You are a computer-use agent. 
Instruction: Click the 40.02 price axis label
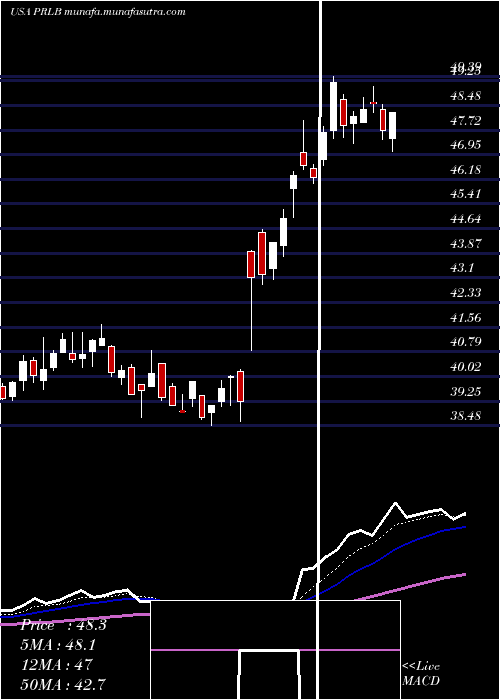tap(466, 367)
